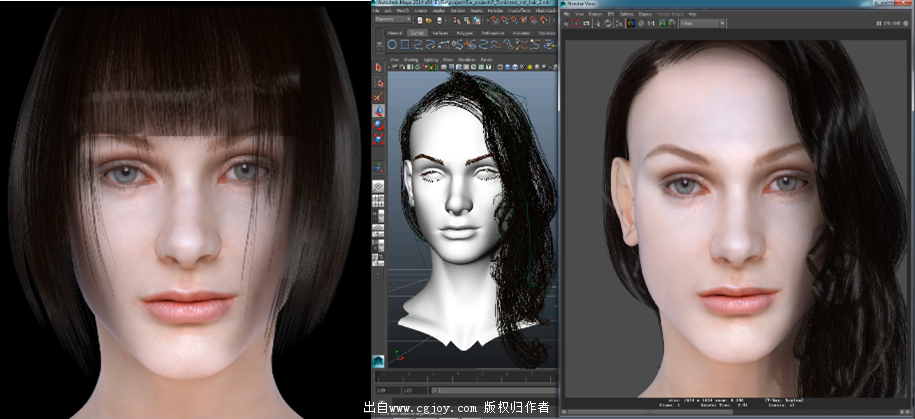The width and height of the screenshot is (915, 419).
Task: Select the arrow Select tool in Maya toolbox
Action: point(378,68)
